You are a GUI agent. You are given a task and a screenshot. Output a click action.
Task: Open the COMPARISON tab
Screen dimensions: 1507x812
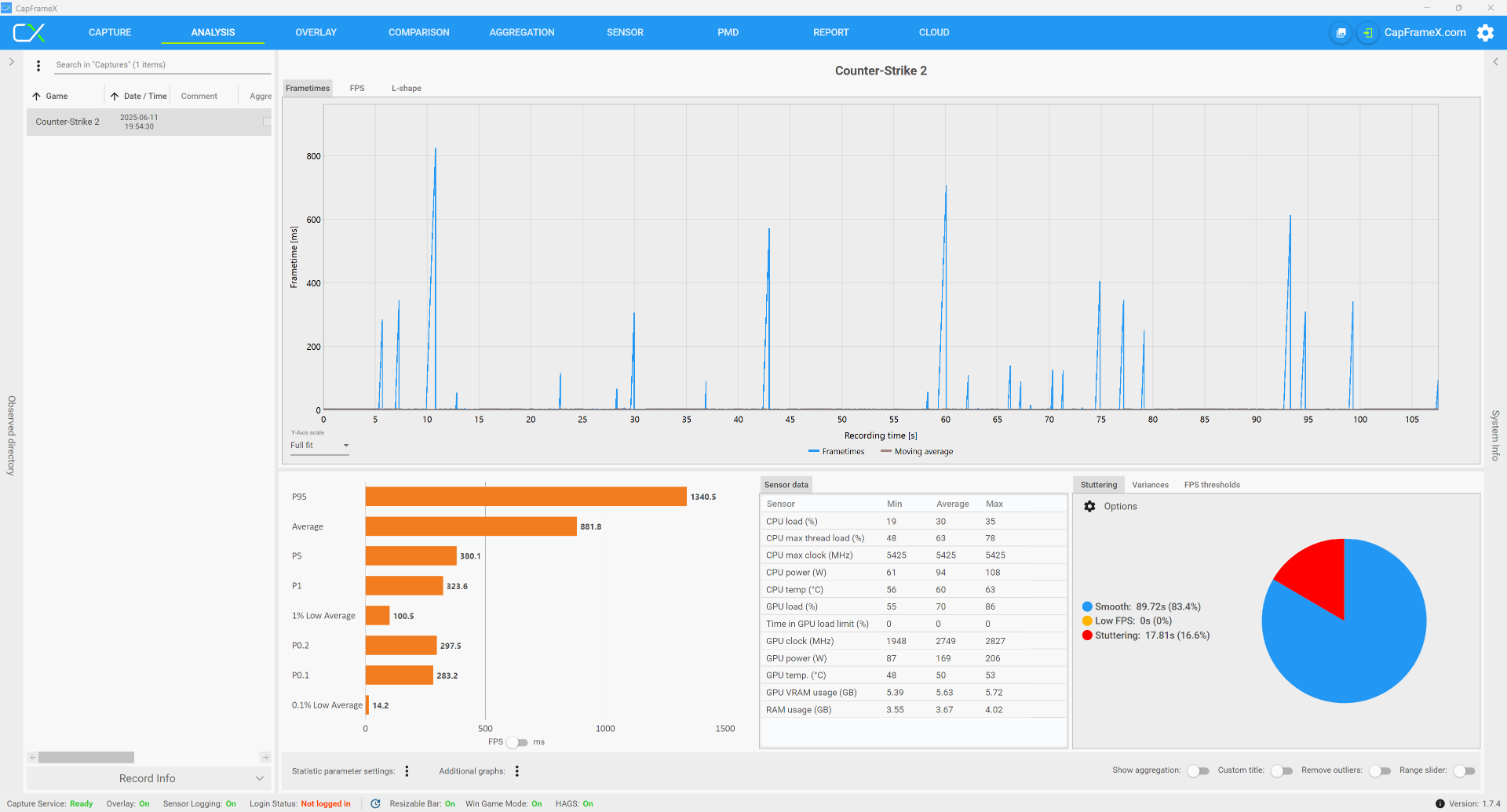tap(419, 33)
